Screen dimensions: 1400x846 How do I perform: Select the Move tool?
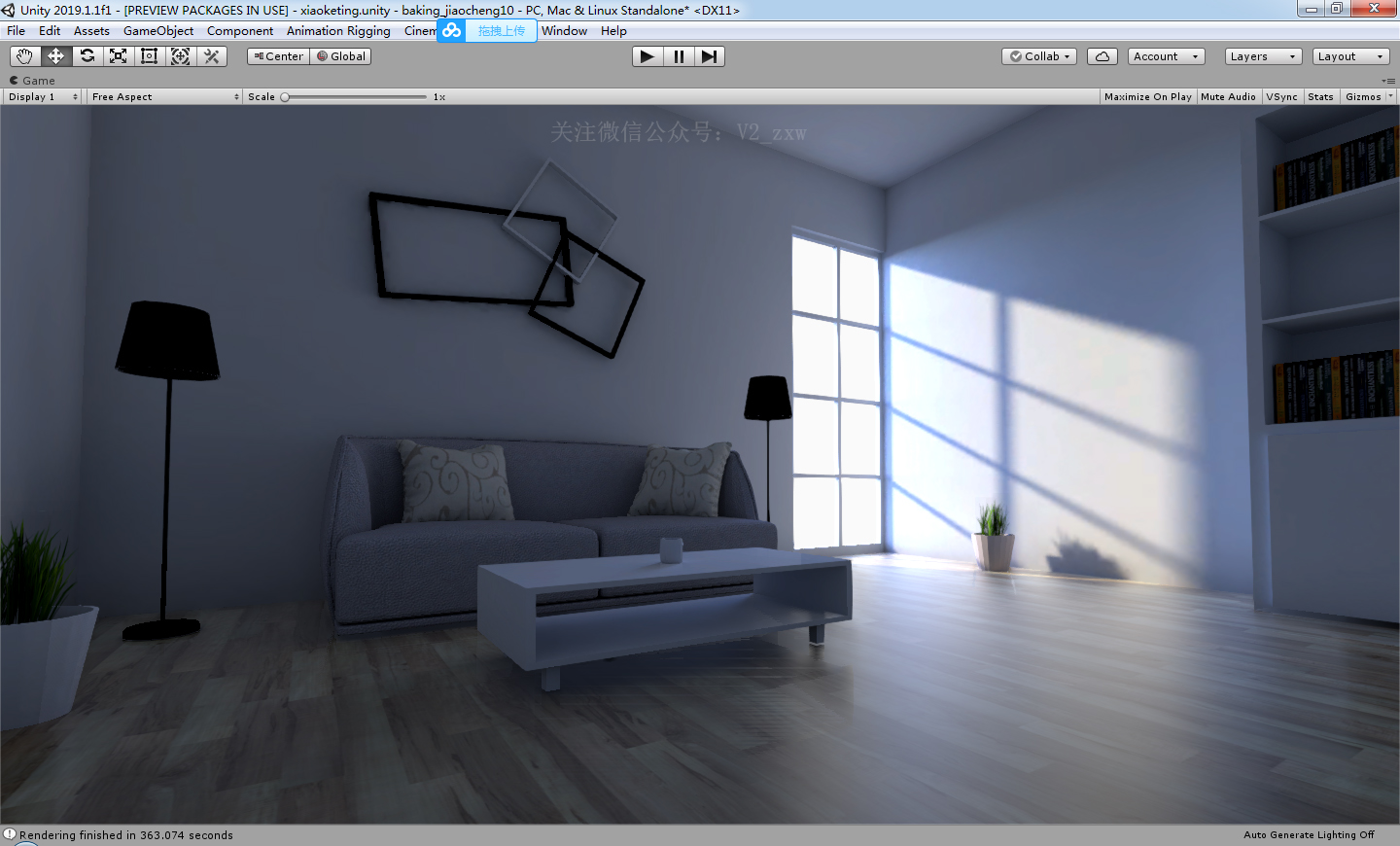point(55,56)
